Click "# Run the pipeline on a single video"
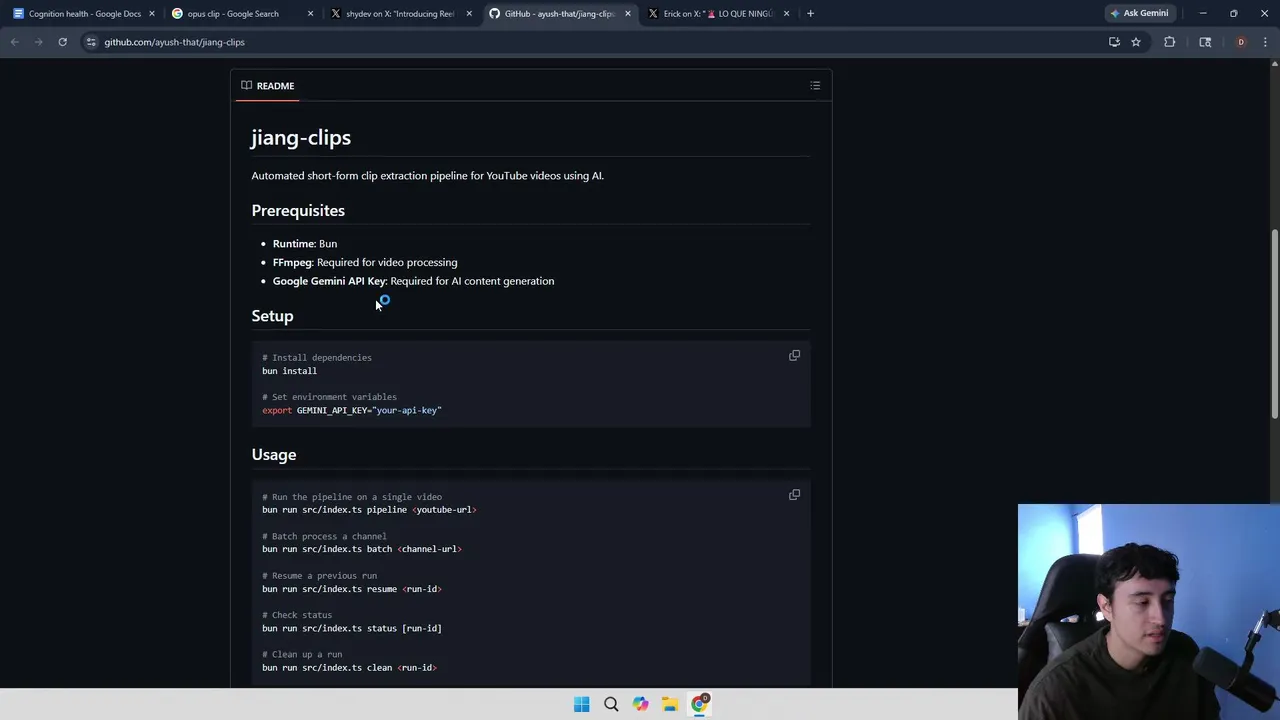 coord(352,497)
